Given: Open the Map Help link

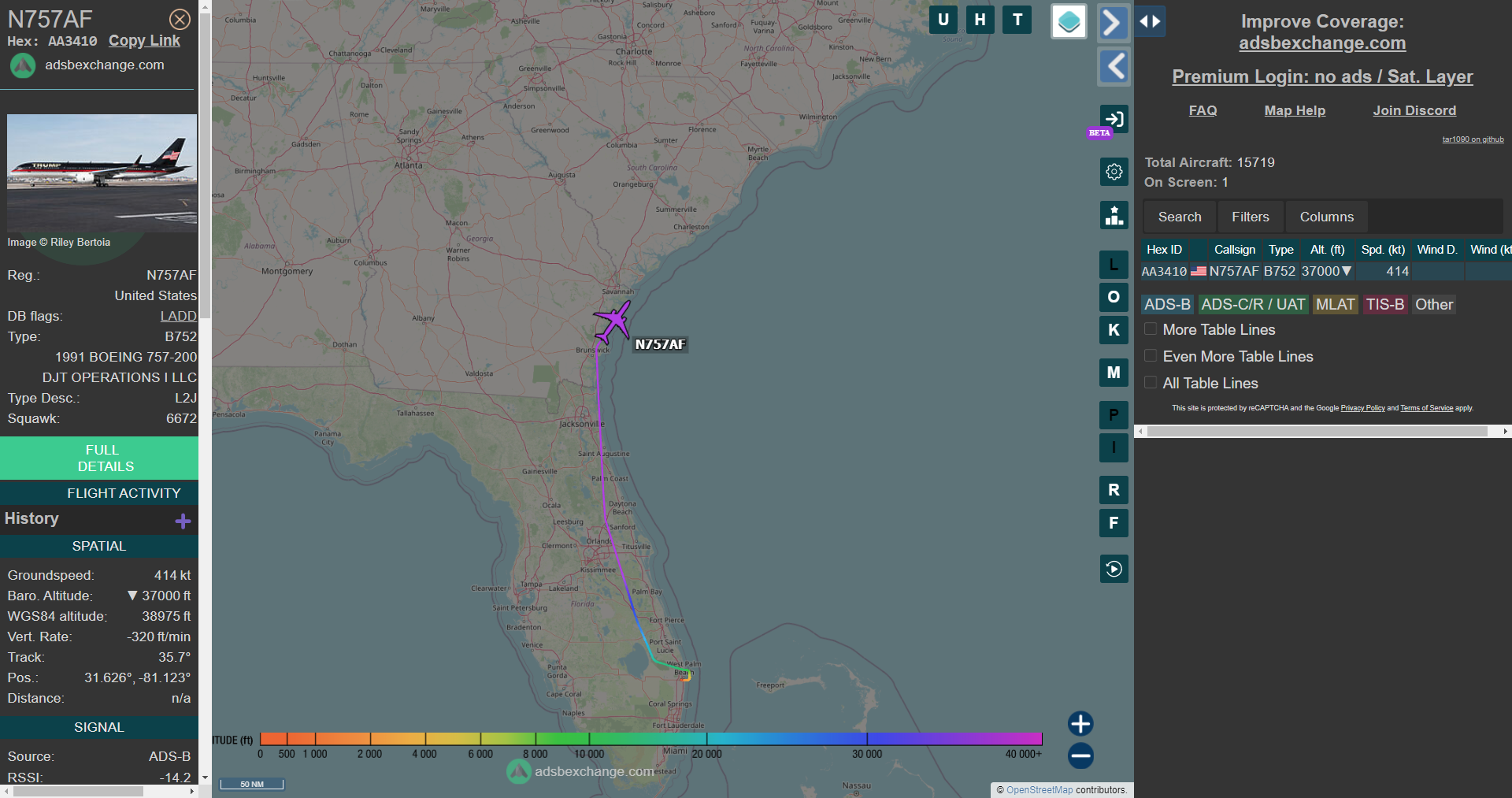Looking at the screenshot, I should [x=1295, y=110].
